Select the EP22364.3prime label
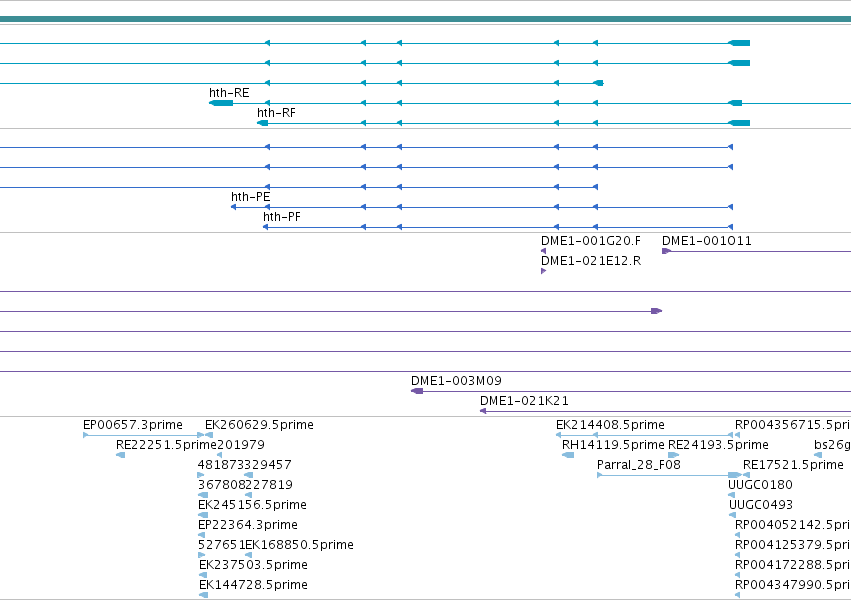 [247, 525]
